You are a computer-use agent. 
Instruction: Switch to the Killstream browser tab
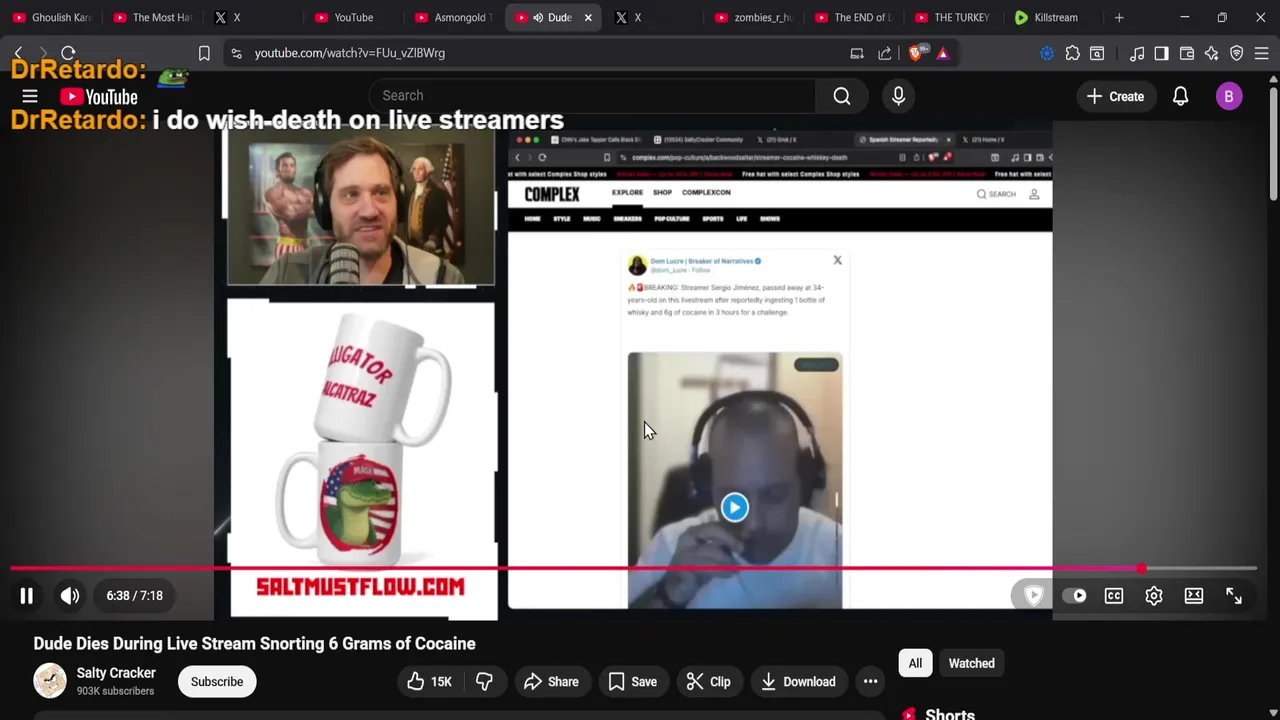click(x=1054, y=17)
